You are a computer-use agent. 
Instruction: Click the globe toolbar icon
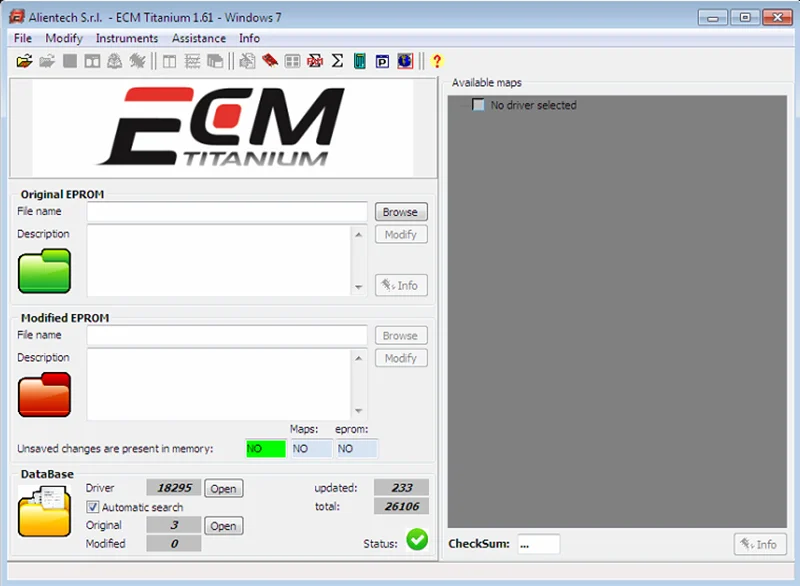405,61
